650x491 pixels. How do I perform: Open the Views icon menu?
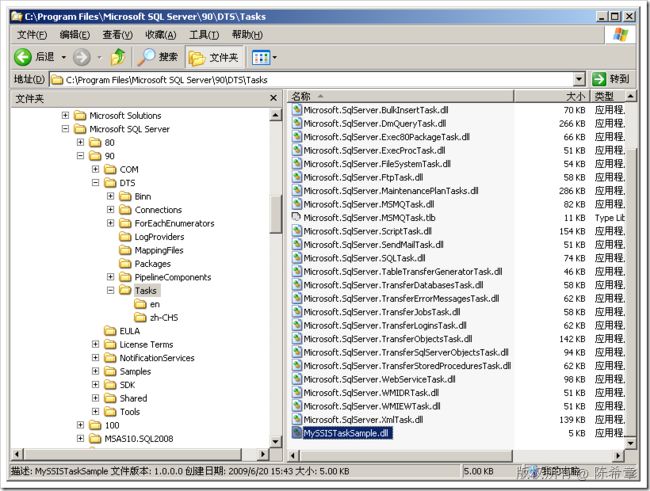pos(261,57)
